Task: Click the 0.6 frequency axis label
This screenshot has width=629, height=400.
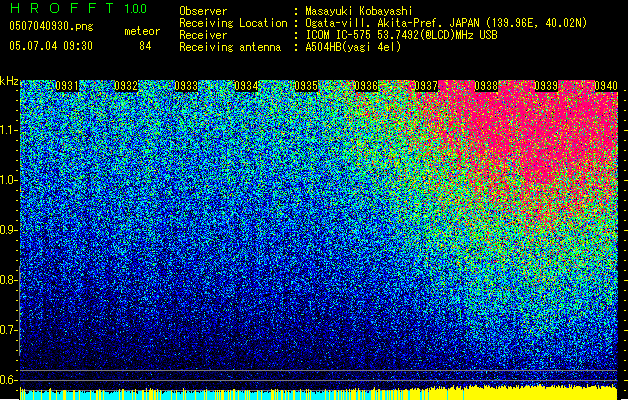Action: tap(9, 380)
